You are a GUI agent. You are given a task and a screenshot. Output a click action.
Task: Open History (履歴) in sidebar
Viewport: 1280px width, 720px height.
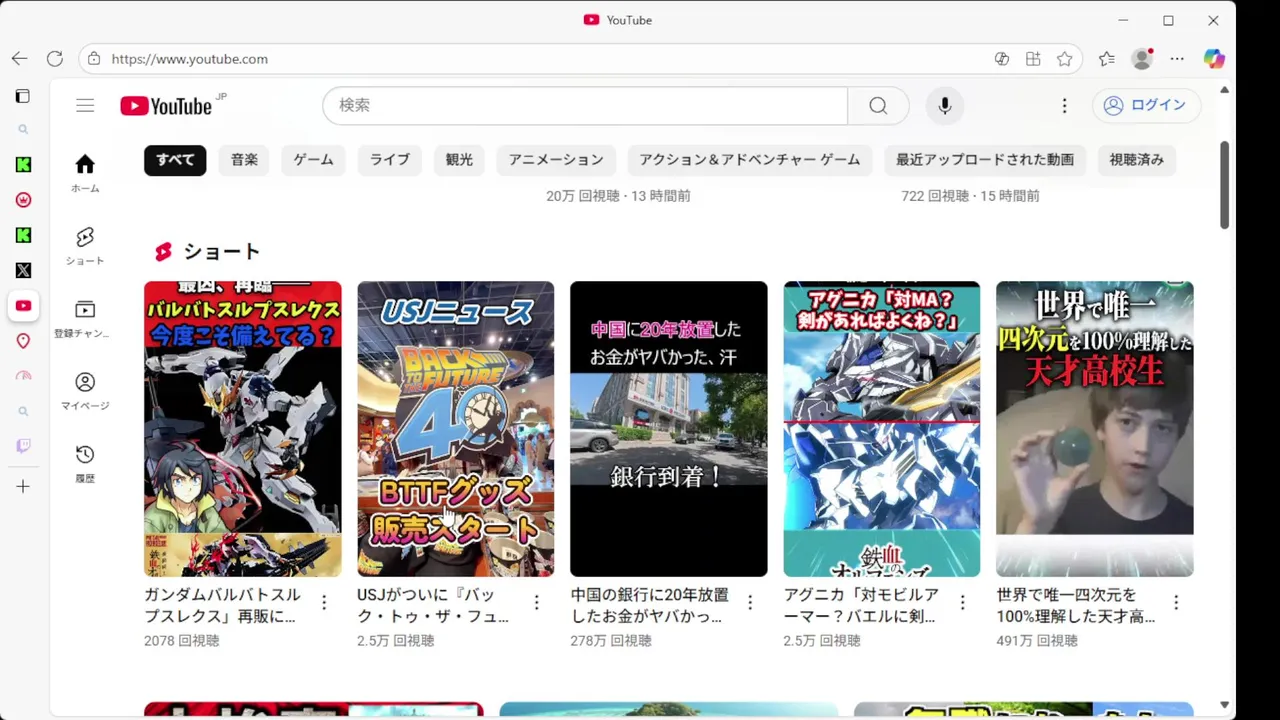(x=85, y=464)
